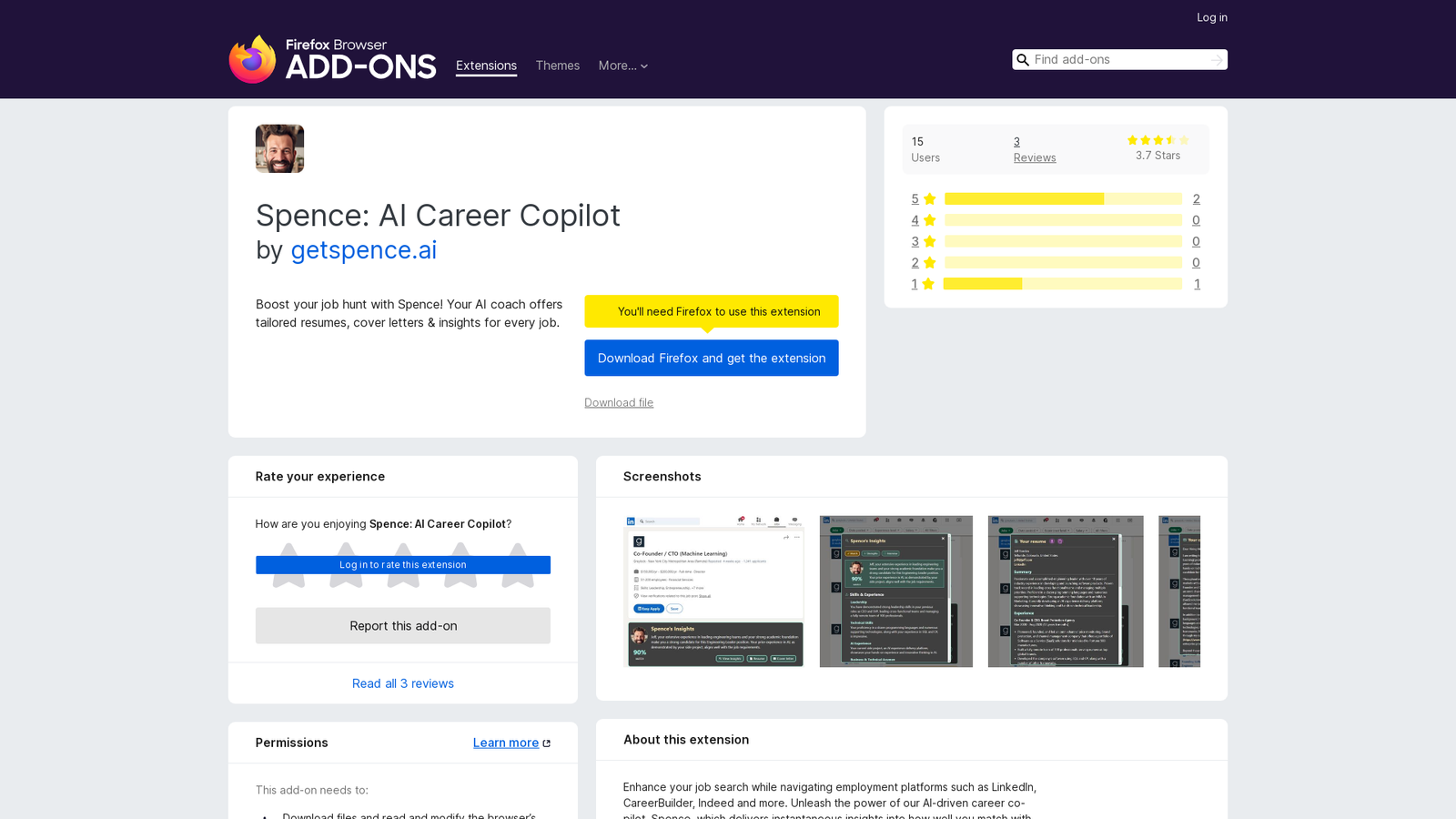Click the number 1 rating link
Screen dimensions: 1456x819
pos(915,284)
